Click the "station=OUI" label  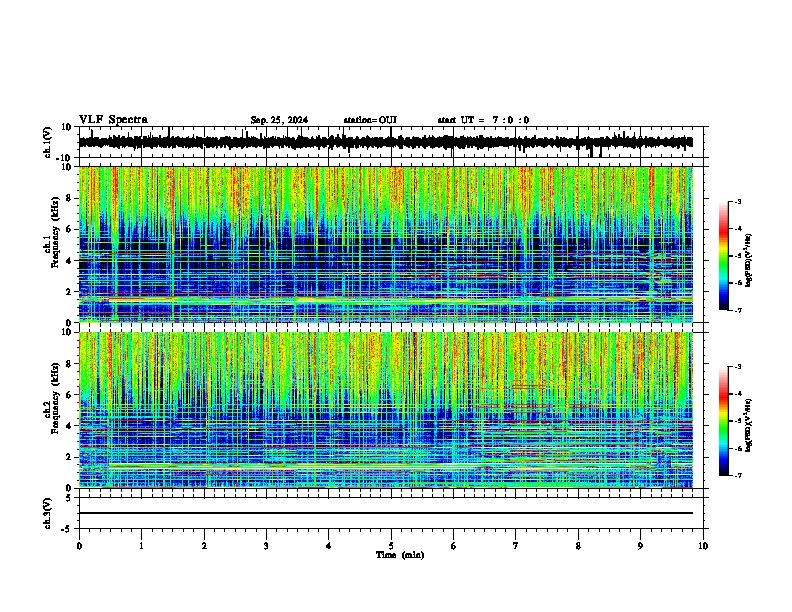point(370,120)
